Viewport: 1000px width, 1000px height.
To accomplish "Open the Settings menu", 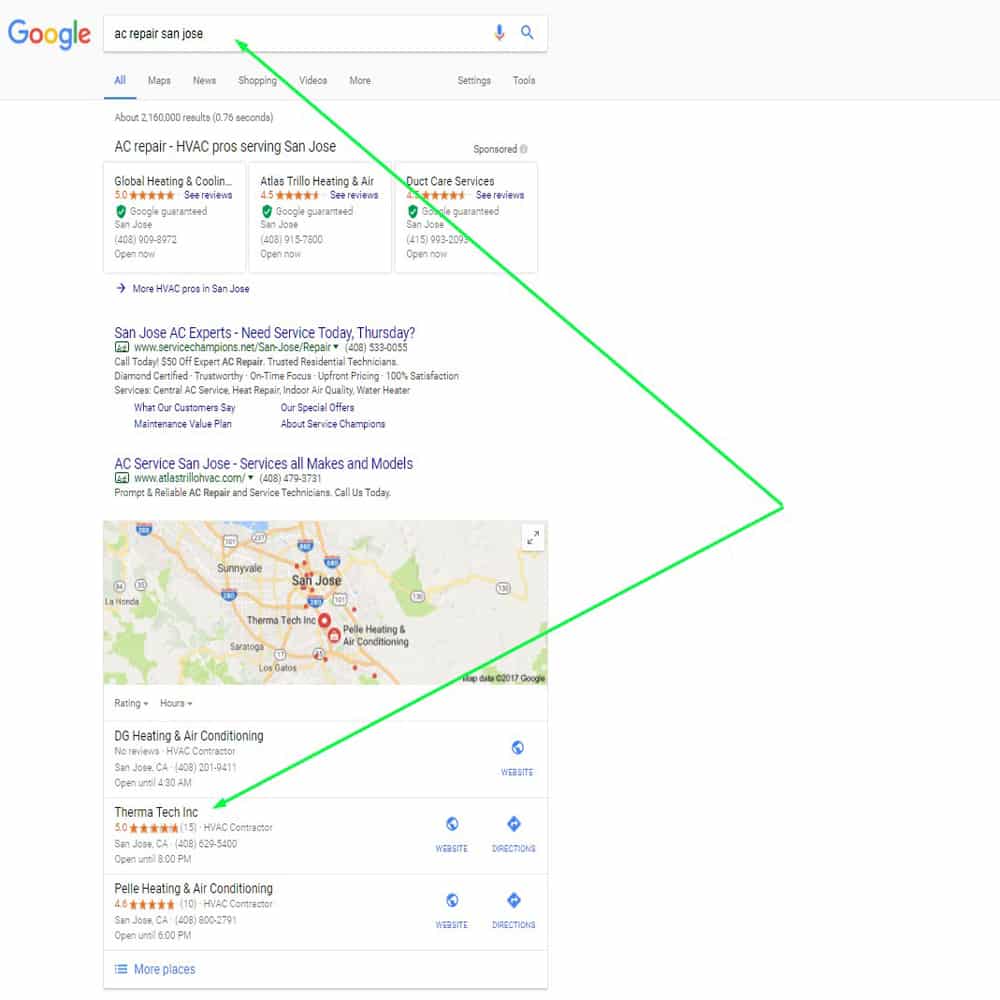I will (x=474, y=80).
